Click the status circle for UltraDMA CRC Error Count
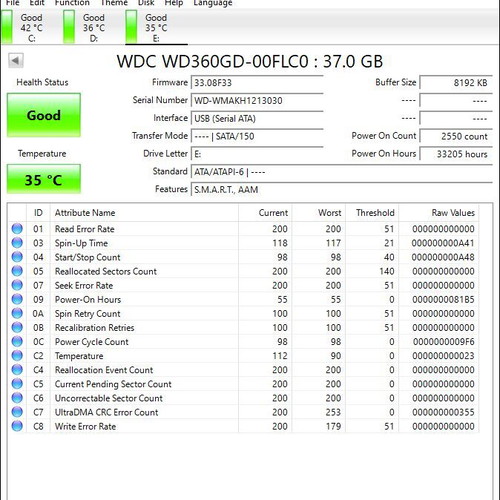 point(17,412)
